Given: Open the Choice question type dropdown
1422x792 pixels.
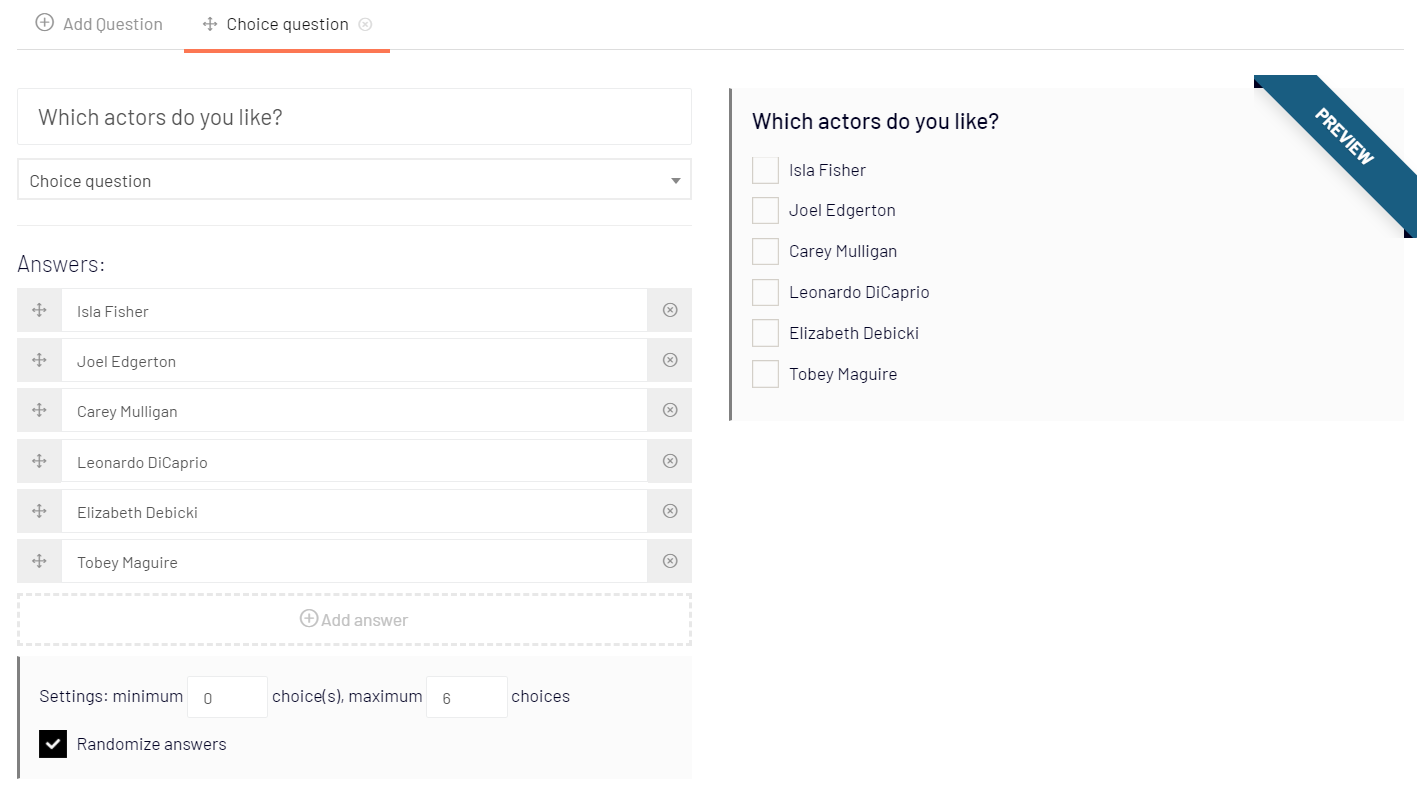Looking at the screenshot, I should pyautogui.click(x=354, y=180).
